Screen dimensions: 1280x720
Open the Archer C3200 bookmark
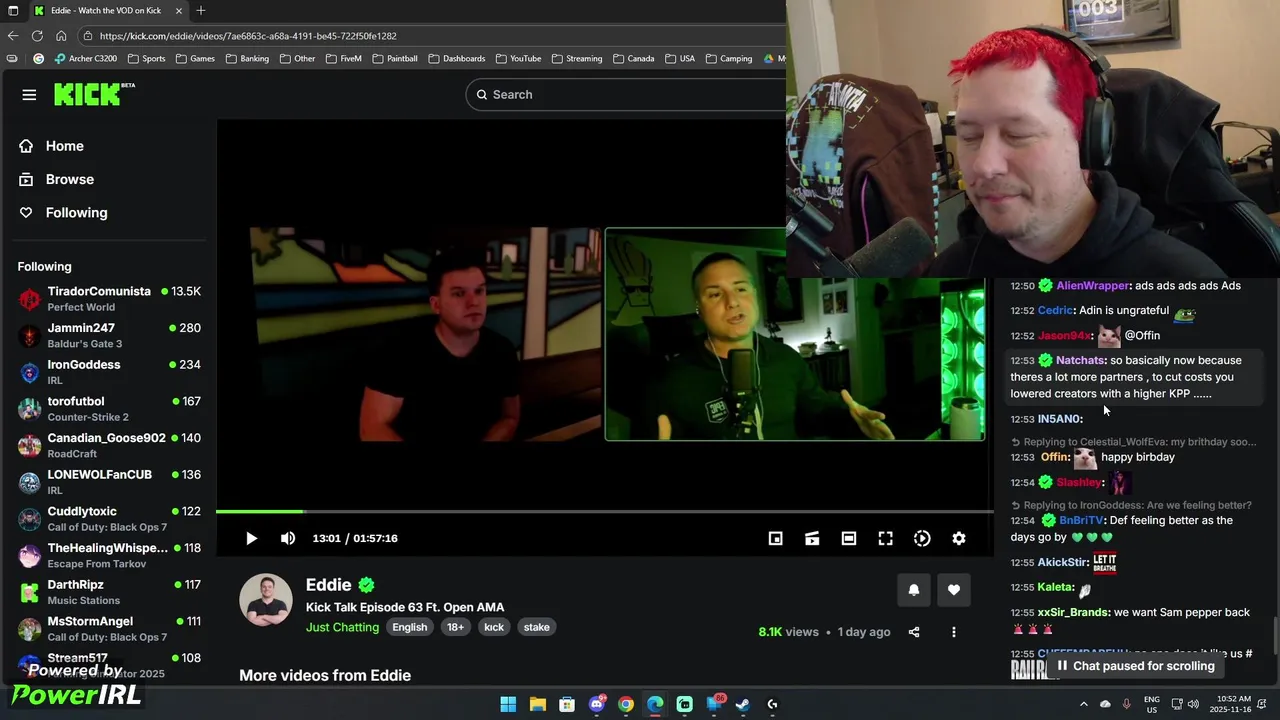(86, 59)
